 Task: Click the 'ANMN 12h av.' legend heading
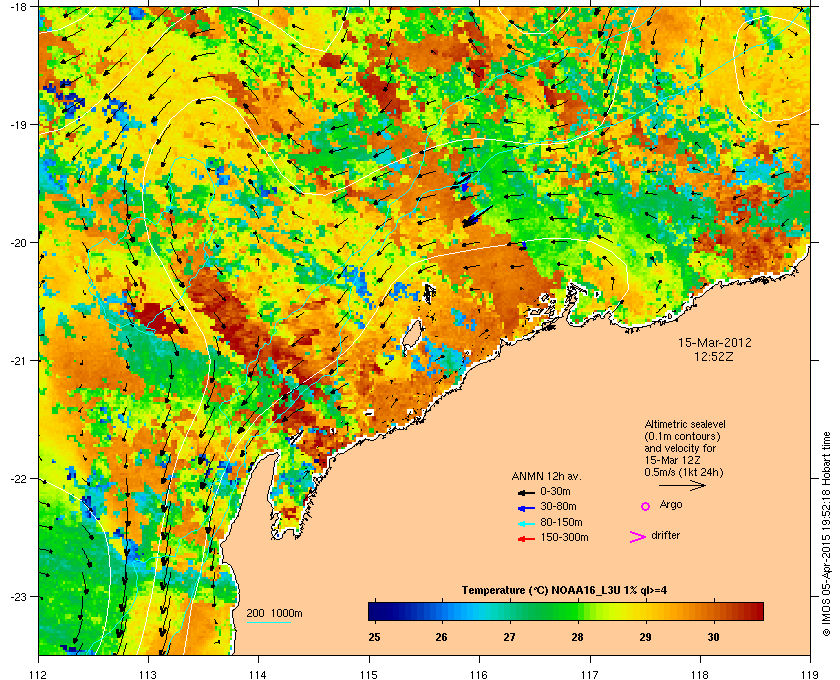tap(546, 476)
